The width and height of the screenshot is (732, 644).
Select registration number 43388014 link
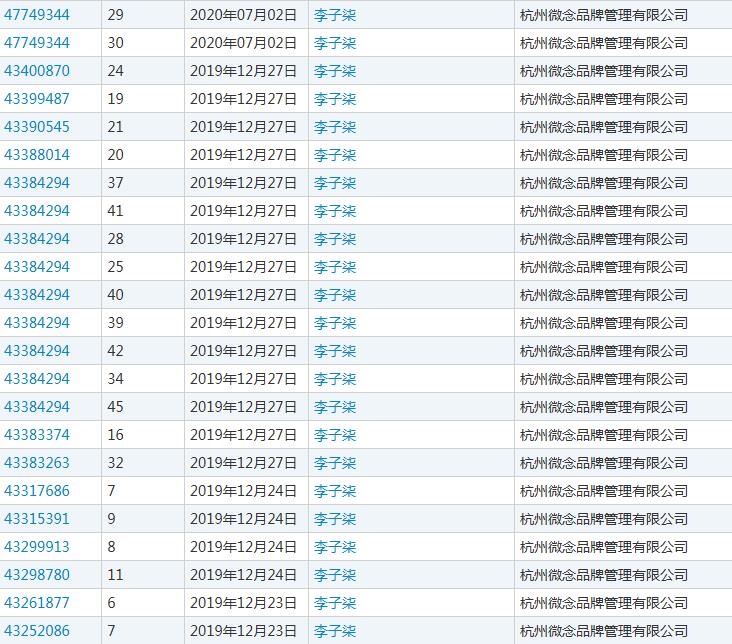pos(37,155)
